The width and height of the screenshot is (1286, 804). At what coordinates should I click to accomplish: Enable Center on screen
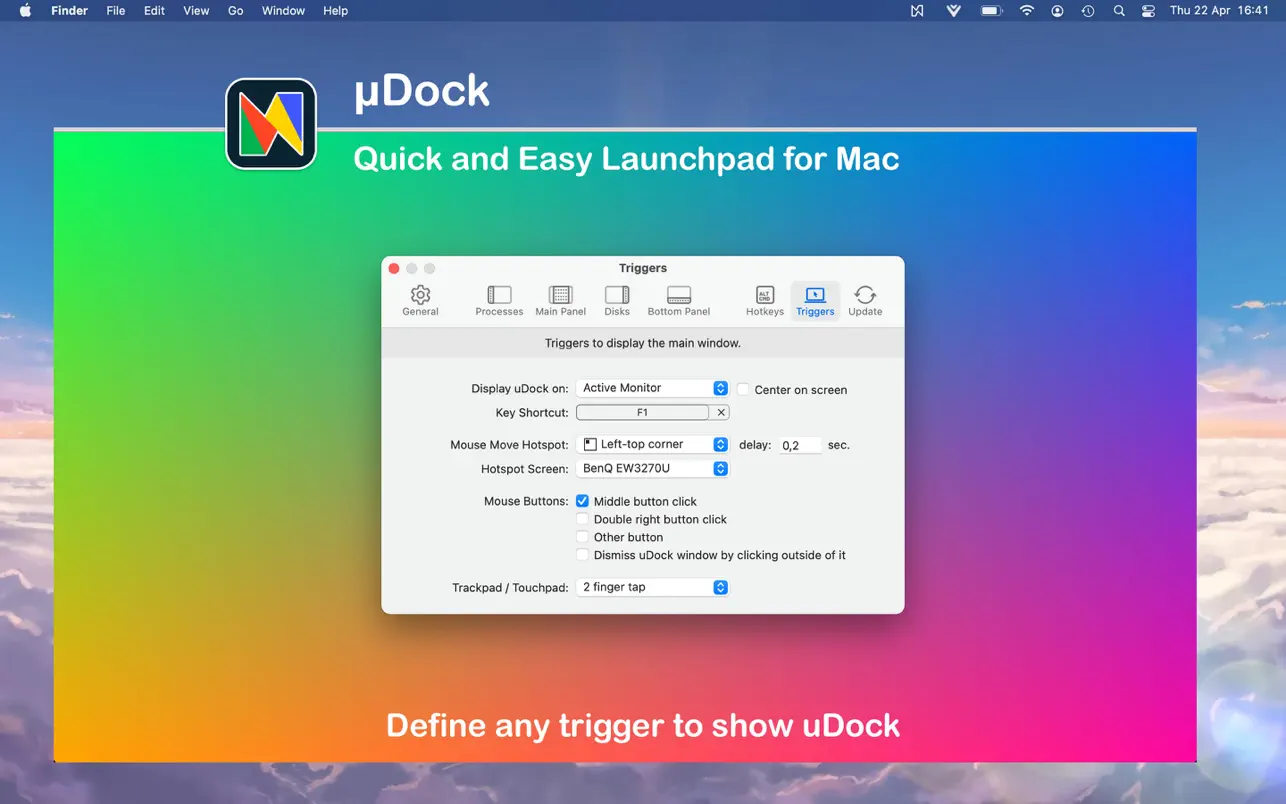point(743,389)
